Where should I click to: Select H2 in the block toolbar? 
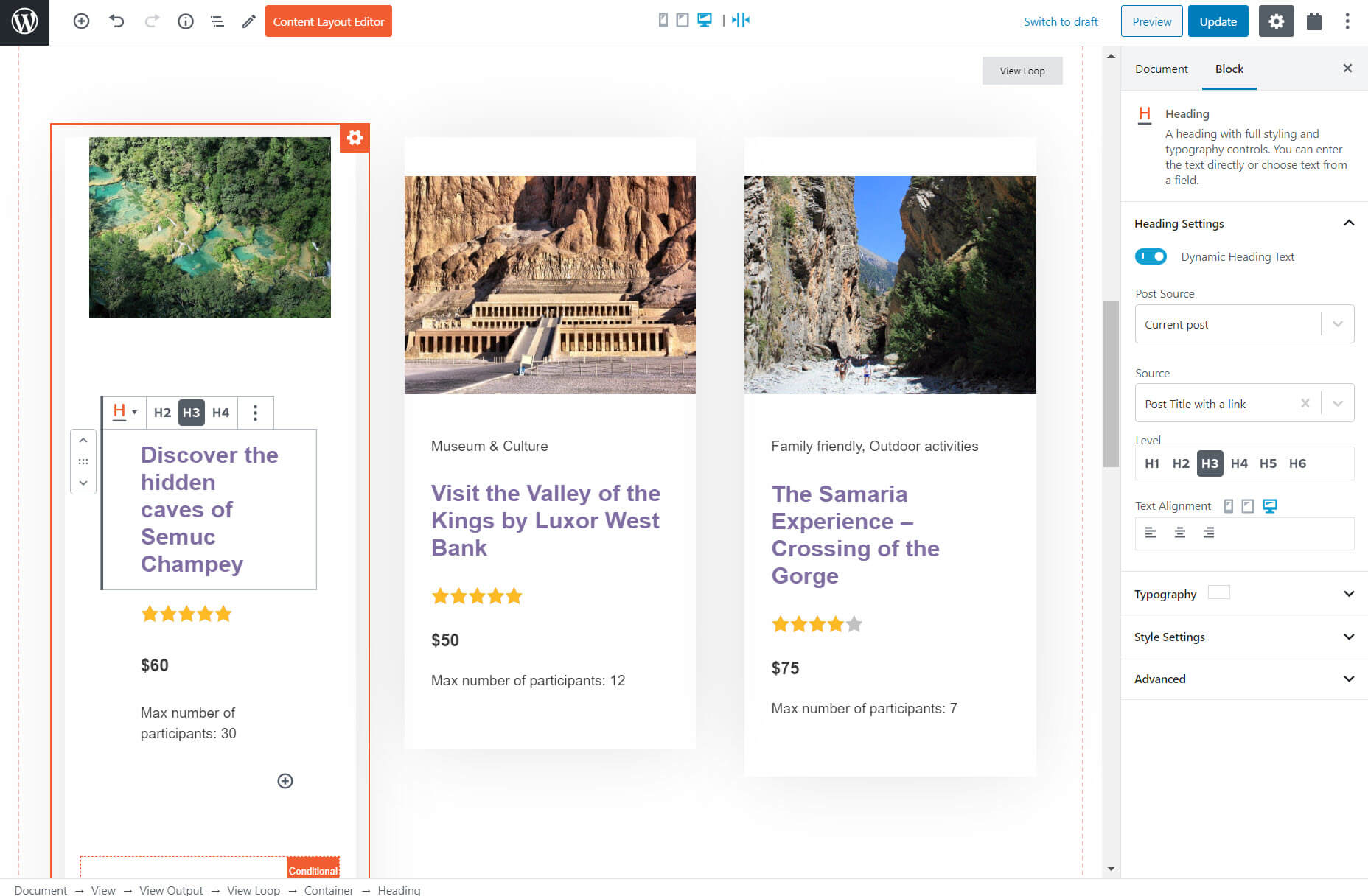[162, 413]
